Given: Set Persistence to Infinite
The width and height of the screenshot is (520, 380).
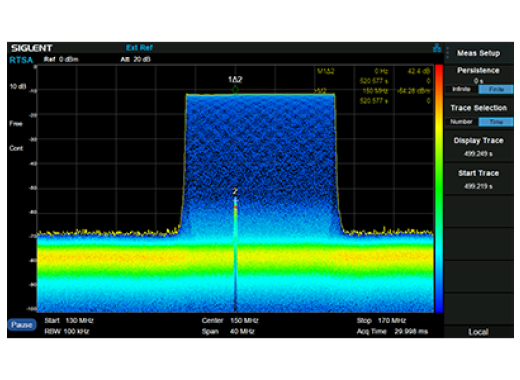Looking at the screenshot, I should pyautogui.click(x=461, y=89).
